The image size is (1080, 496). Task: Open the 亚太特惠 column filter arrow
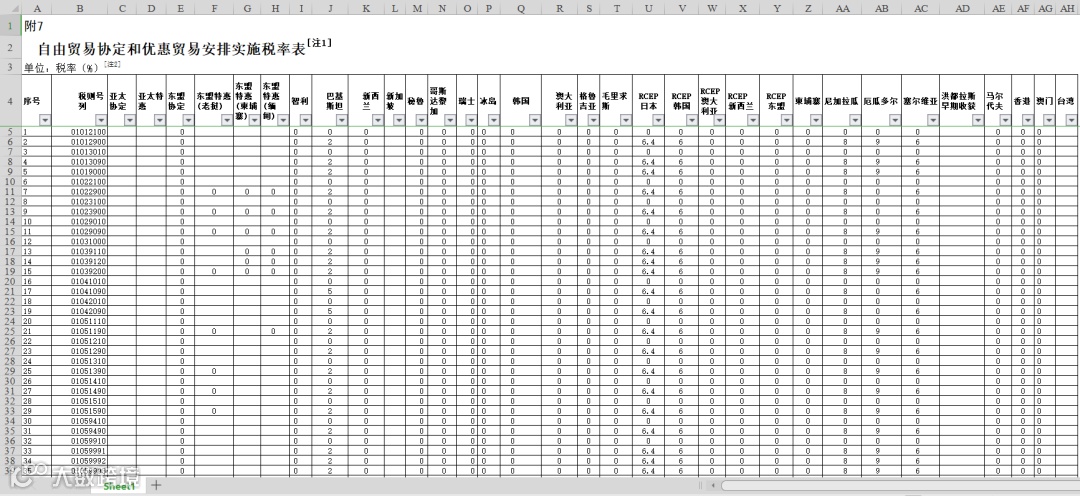click(160, 120)
